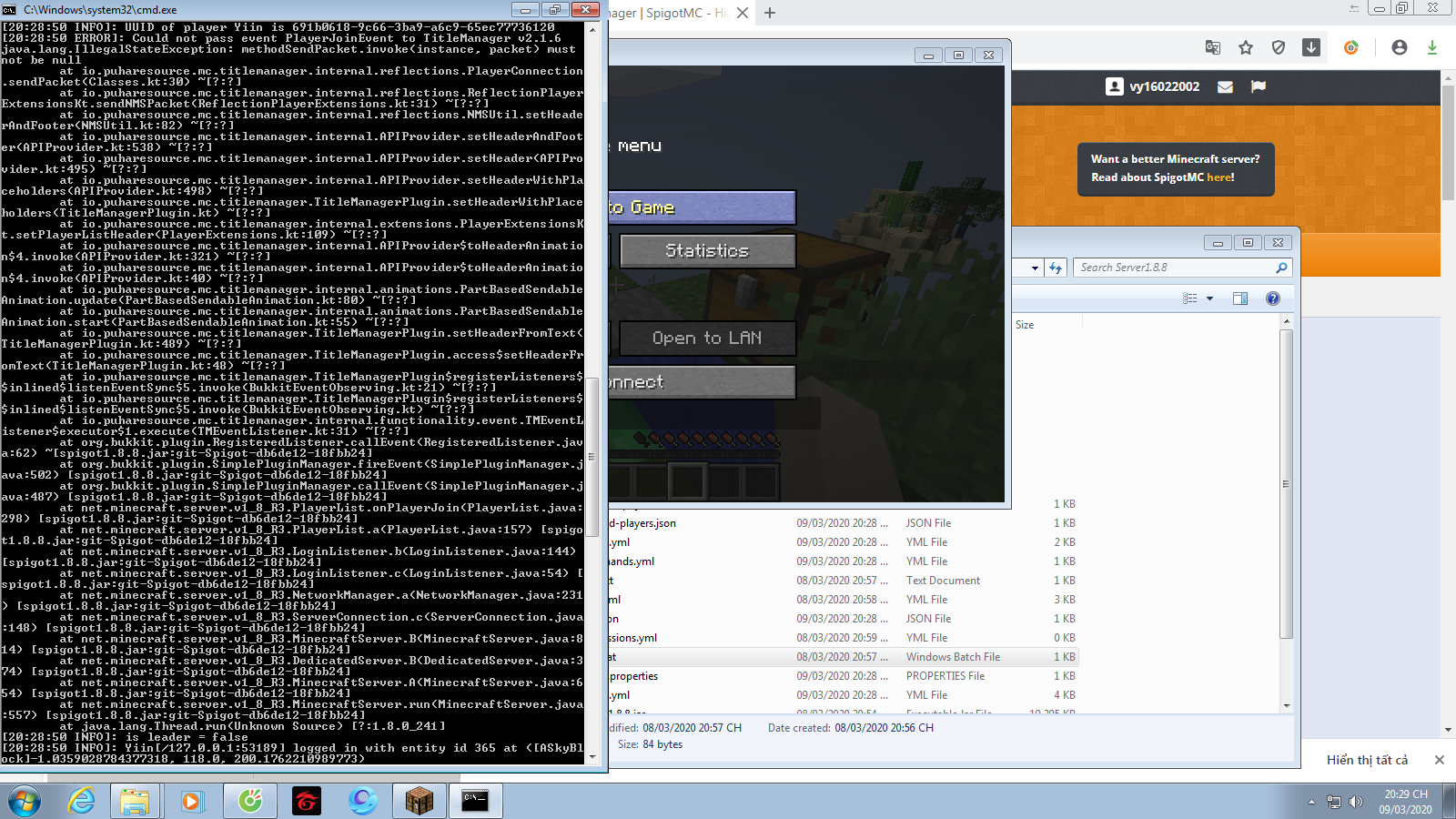Switch to Minecraft on the taskbar
Viewport: 1456px width, 819px height.
pos(420,801)
